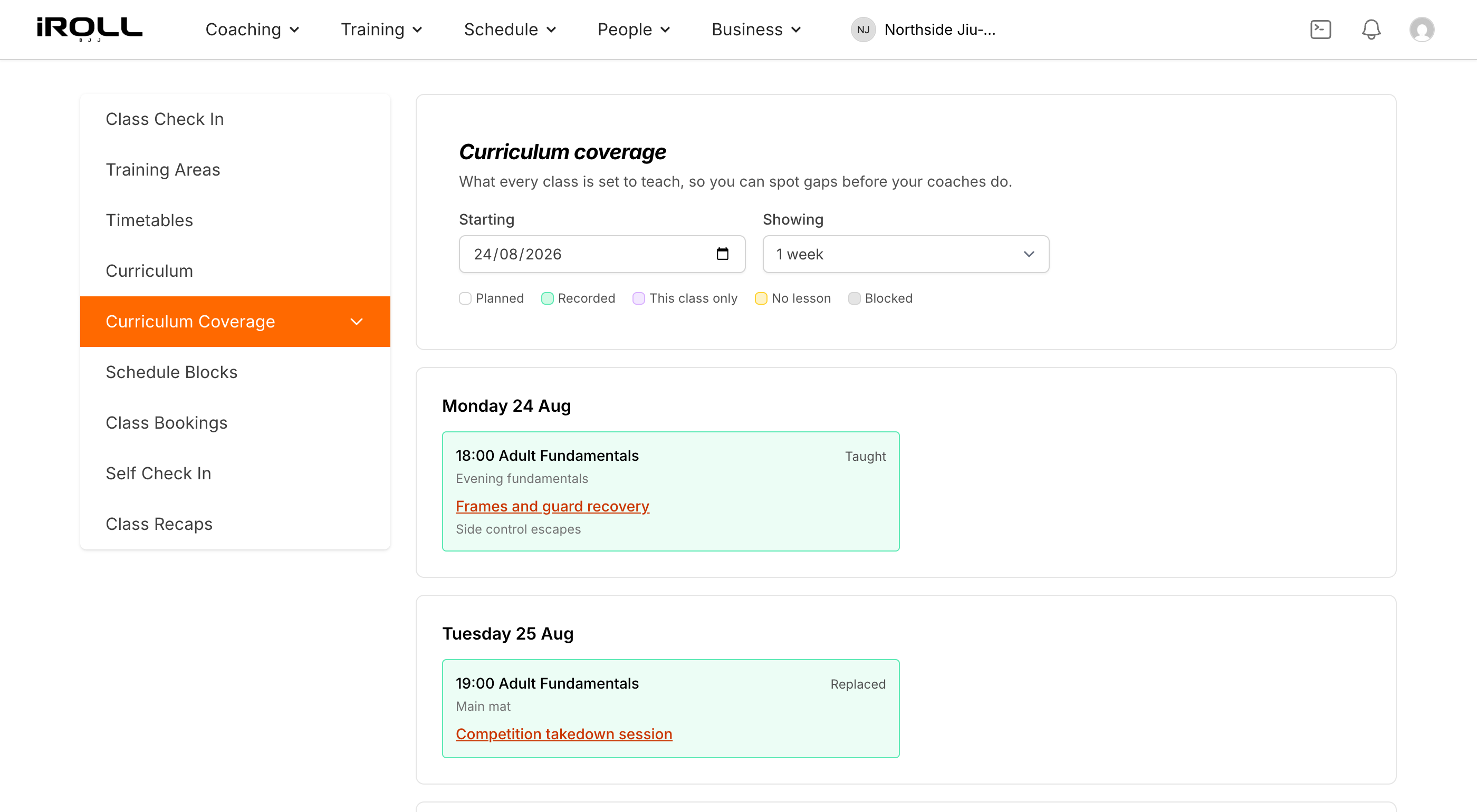The image size is (1477, 812).
Task: Select the 18:00 Adult Fundamentals class card
Action: pyautogui.click(x=670, y=491)
